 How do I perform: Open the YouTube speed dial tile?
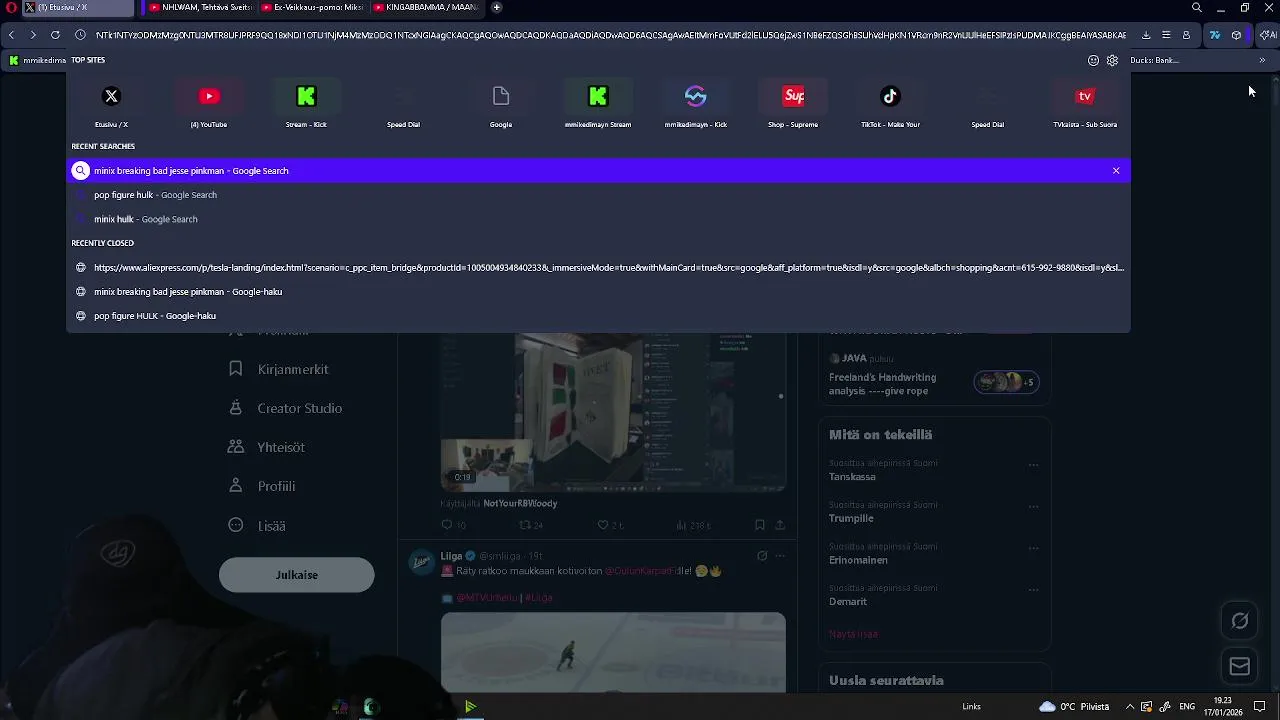click(x=209, y=105)
